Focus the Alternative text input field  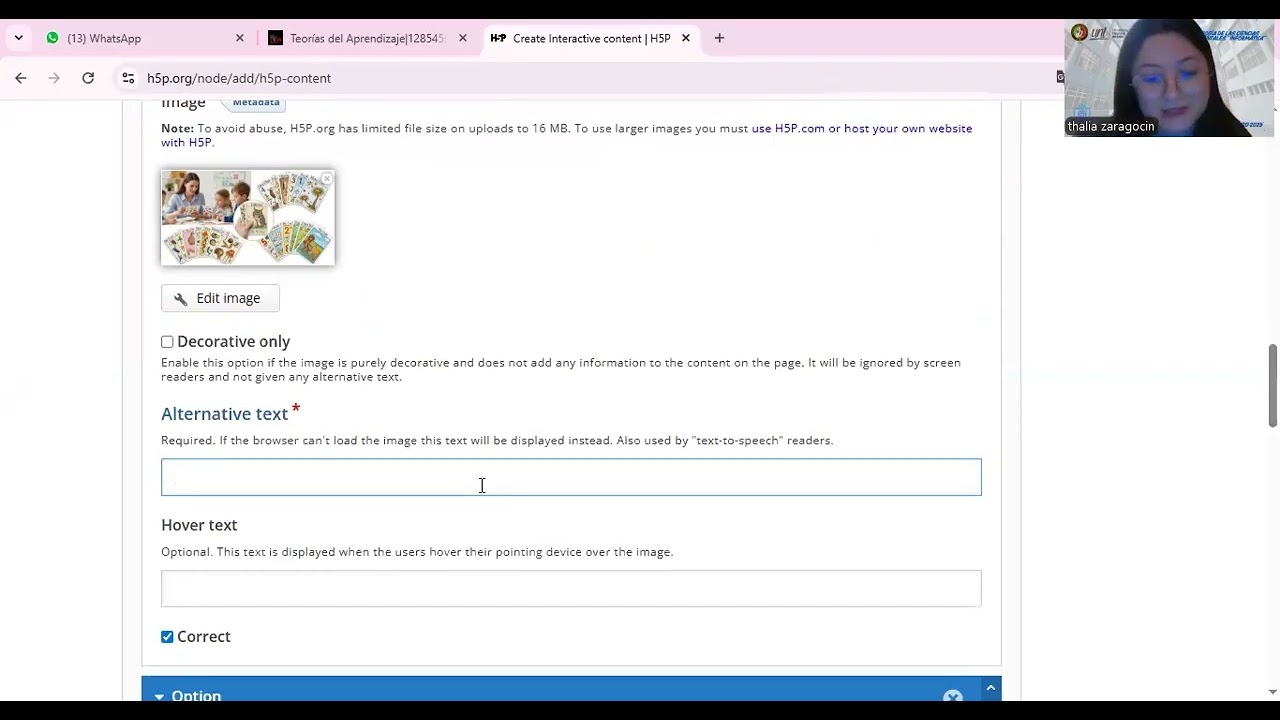[571, 477]
